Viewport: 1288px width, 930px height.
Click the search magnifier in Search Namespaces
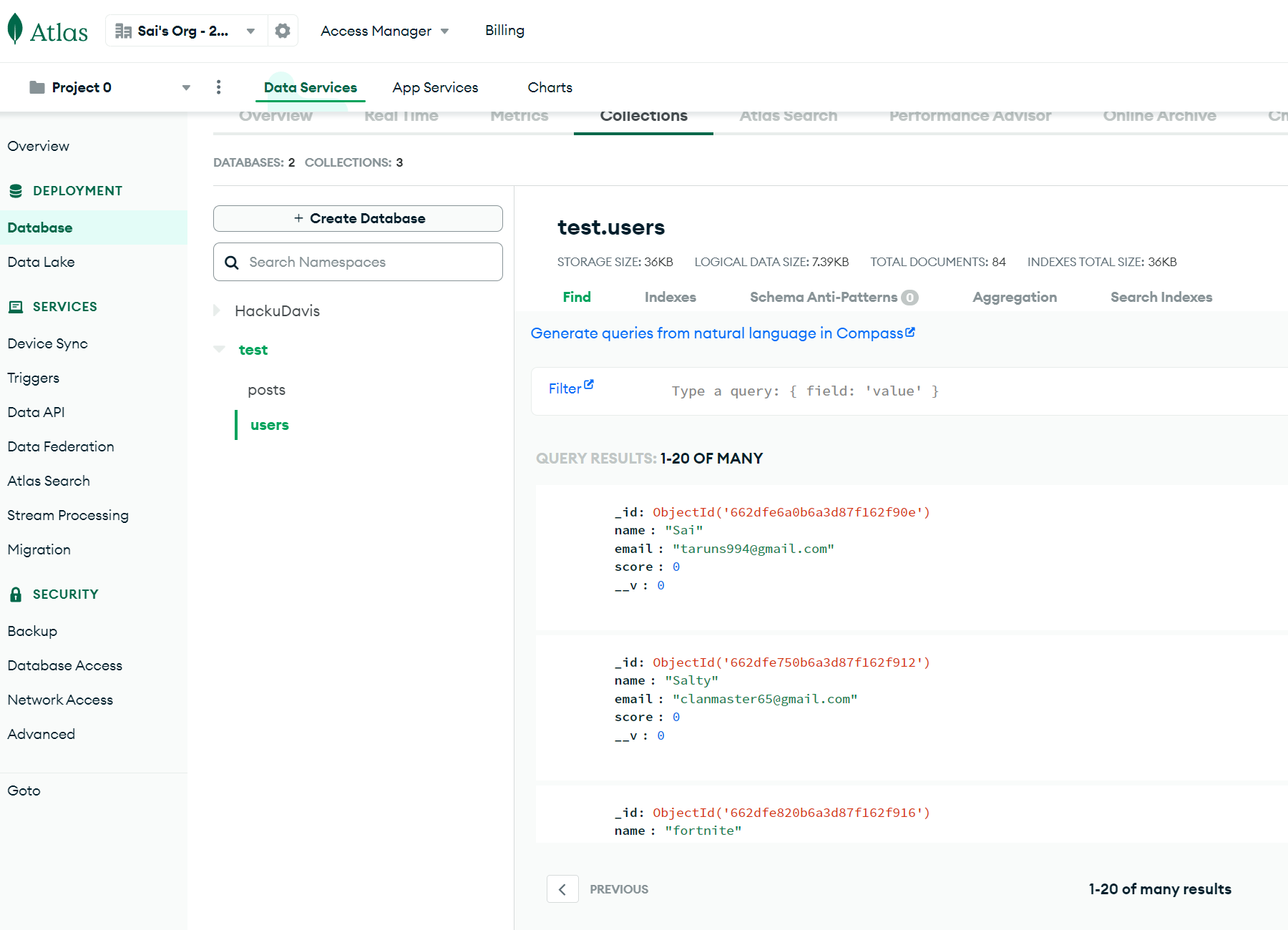[232, 263]
